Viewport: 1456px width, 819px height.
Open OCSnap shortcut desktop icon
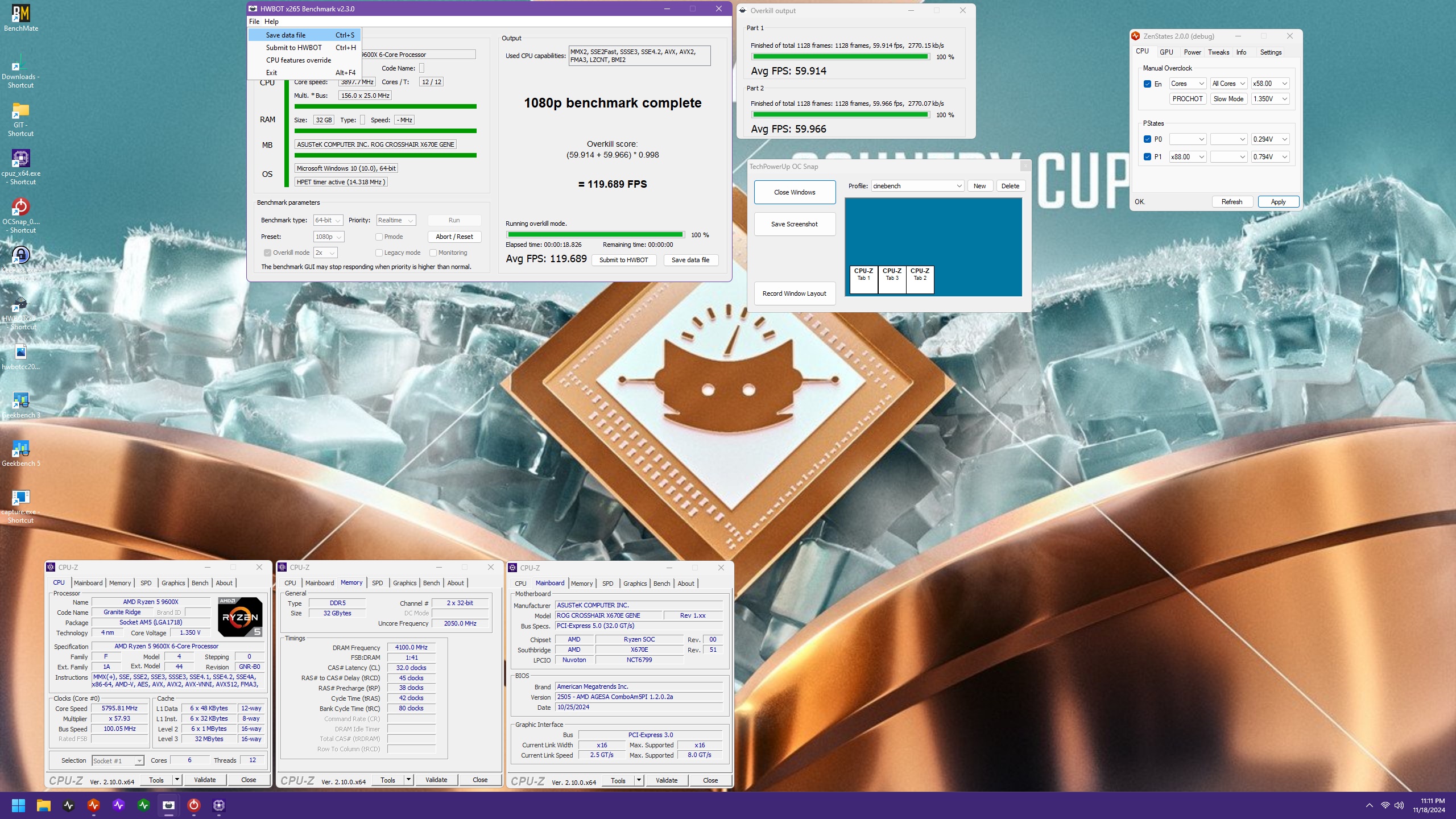[20, 216]
